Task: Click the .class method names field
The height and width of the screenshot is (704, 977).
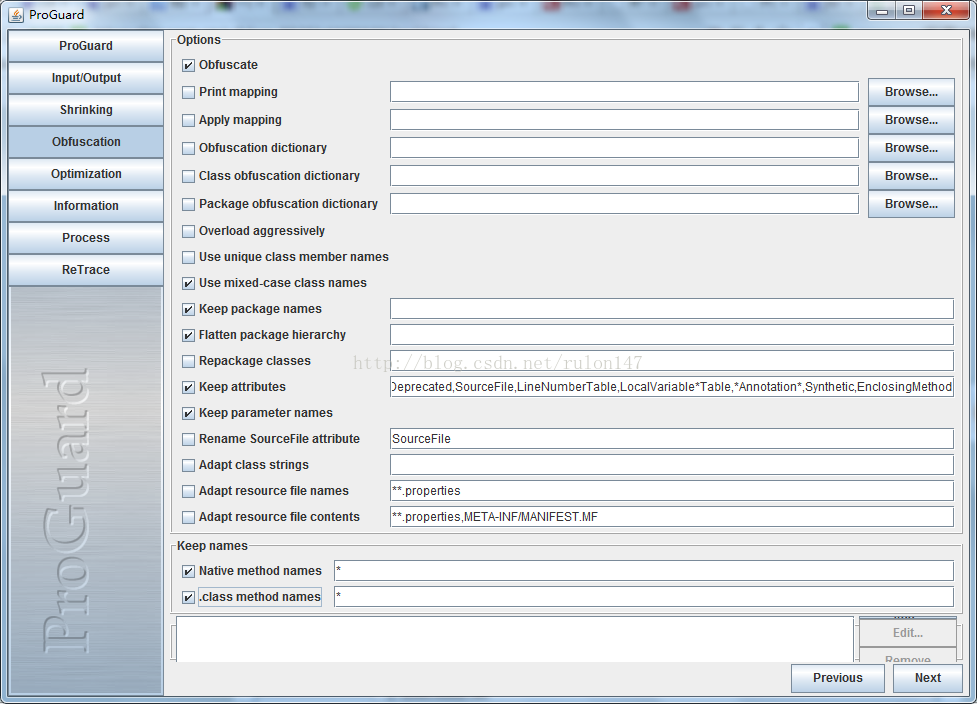Action: (x=644, y=597)
